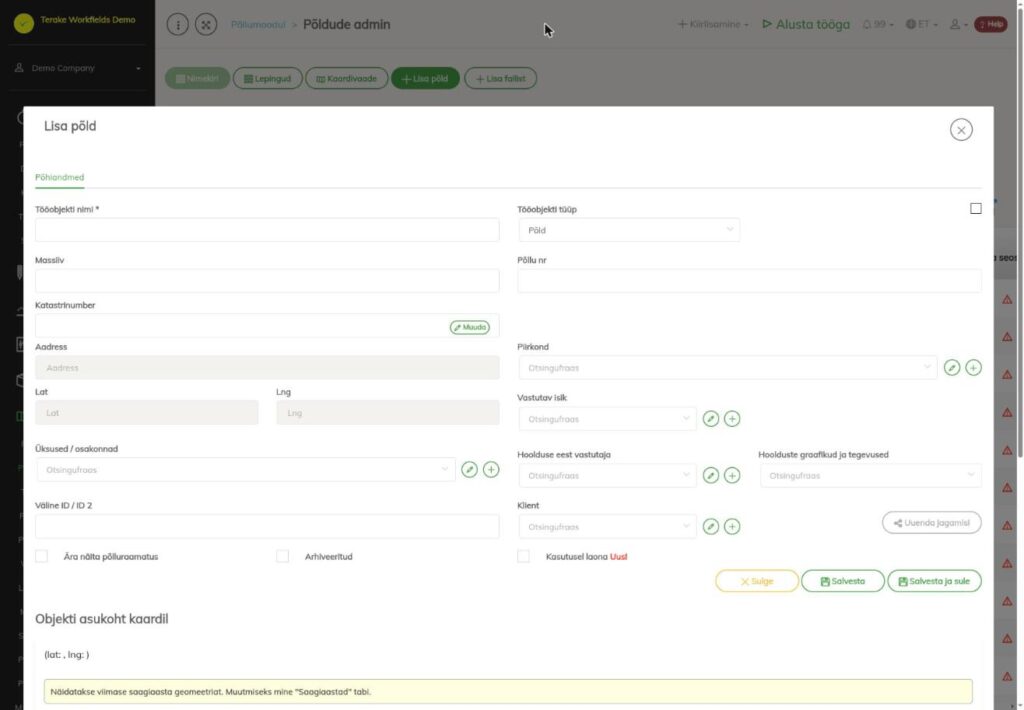The width and height of the screenshot is (1024, 710).
Task: Open the Tööobjekti tüüp dropdown
Action: tap(629, 230)
